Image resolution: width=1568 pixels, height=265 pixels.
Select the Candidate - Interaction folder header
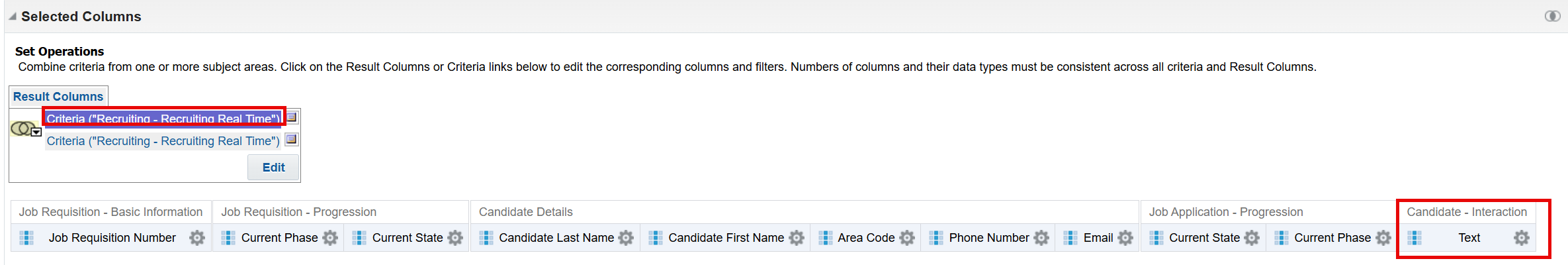(1466, 212)
